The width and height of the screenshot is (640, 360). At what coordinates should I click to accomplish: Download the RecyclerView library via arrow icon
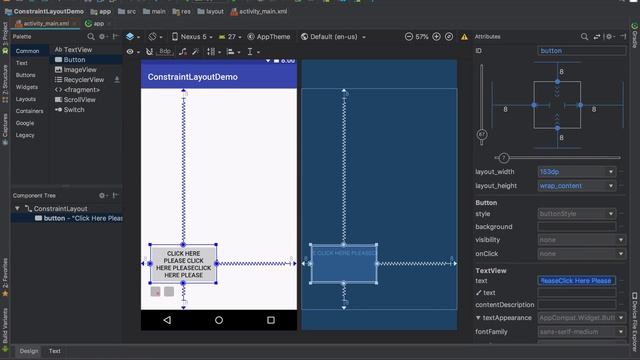[117, 80]
